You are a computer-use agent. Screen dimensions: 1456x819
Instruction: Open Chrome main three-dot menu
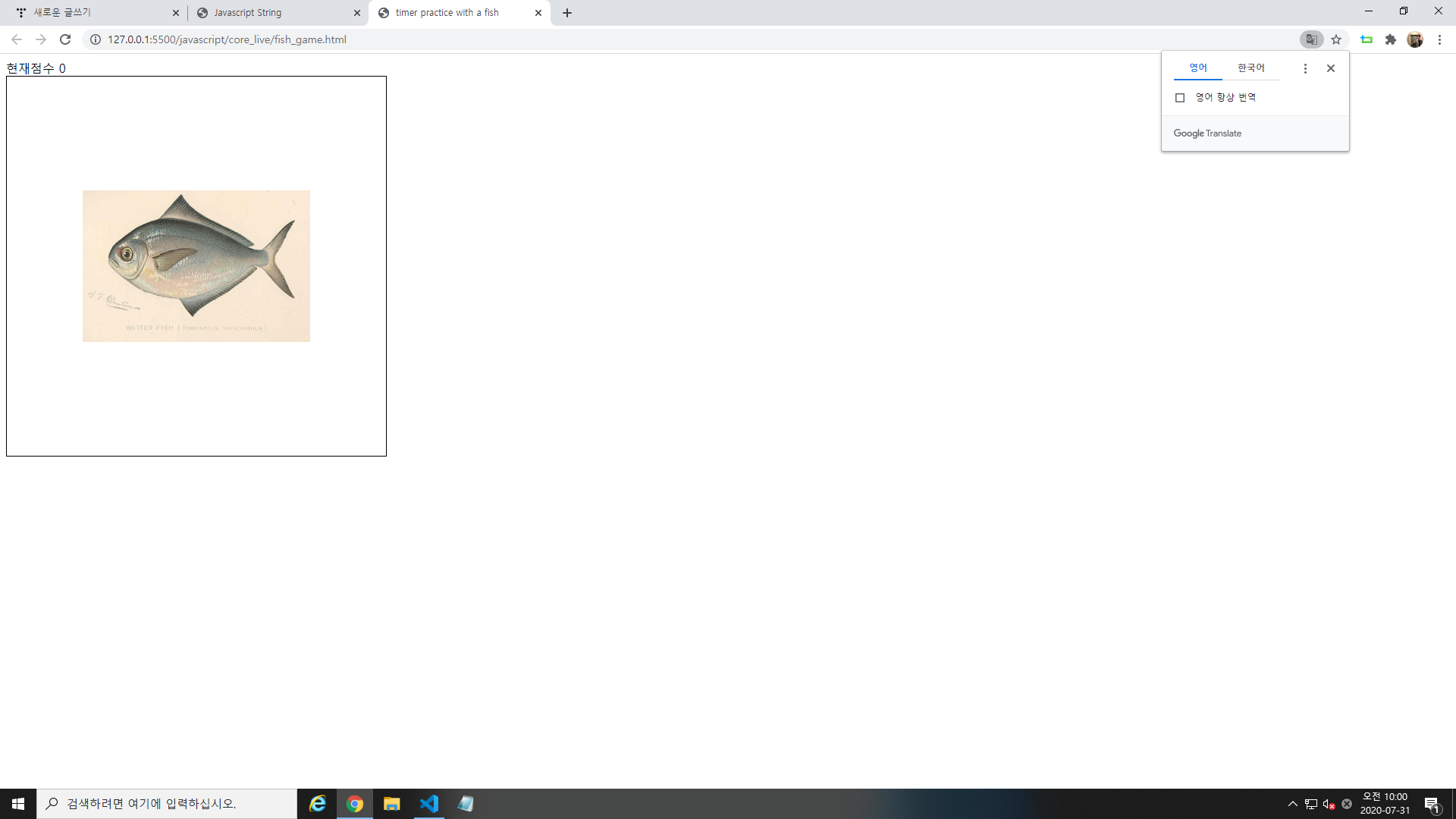pos(1439,39)
